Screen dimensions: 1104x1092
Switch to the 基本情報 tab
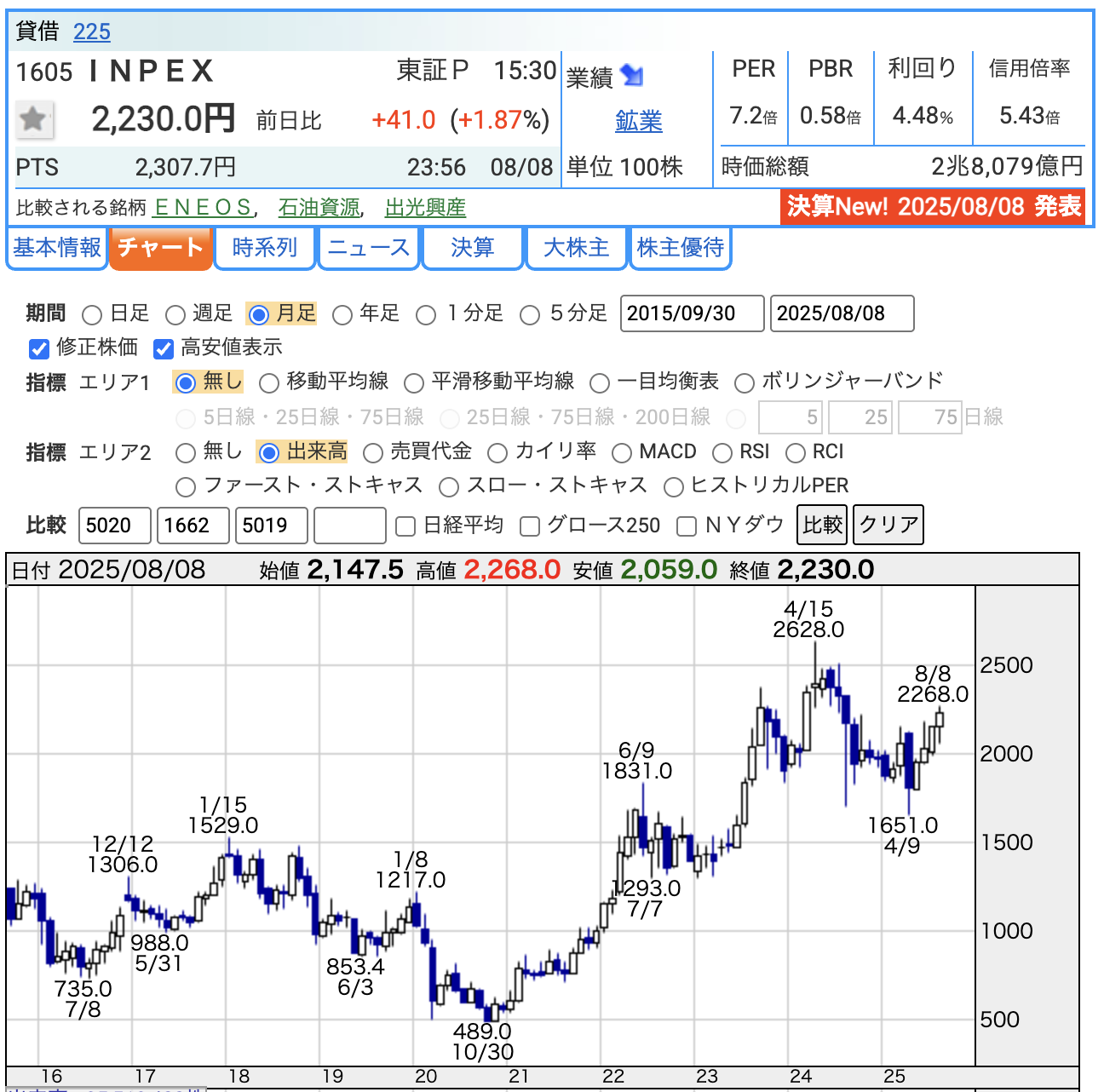click(x=57, y=248)
